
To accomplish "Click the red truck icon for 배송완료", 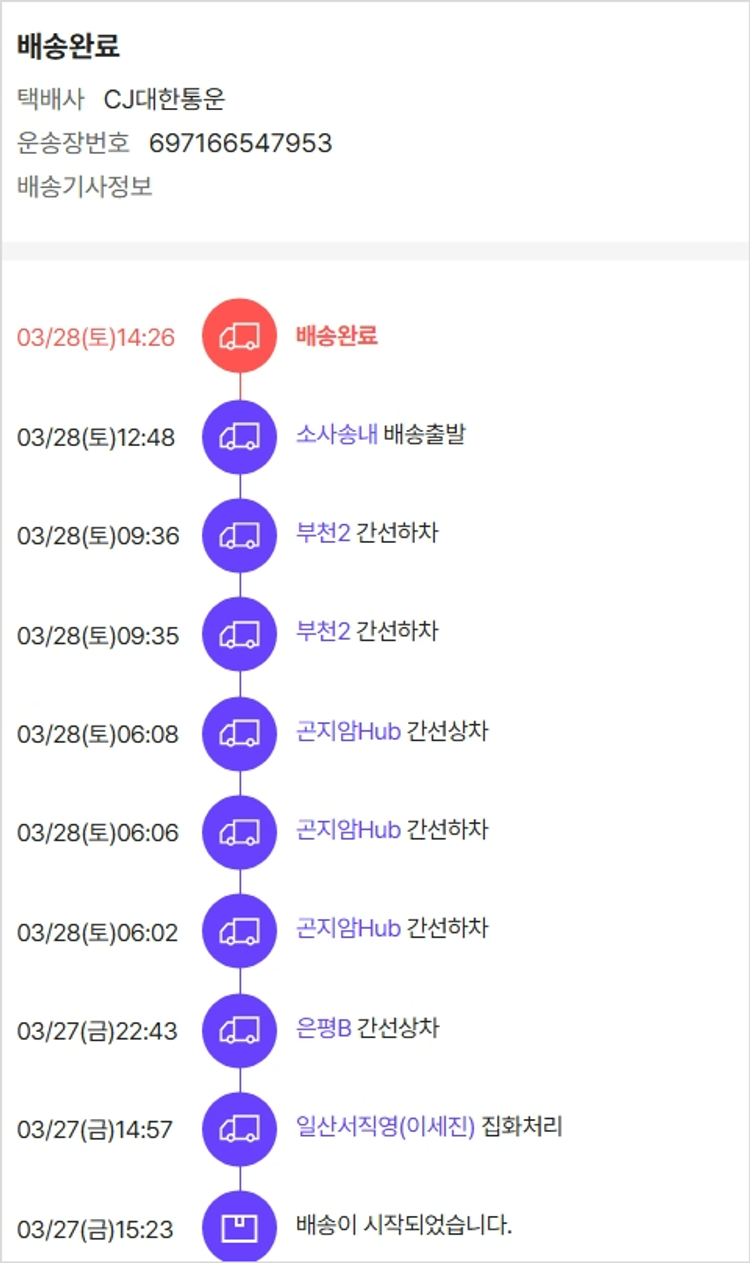I will [x=239, y=336].
